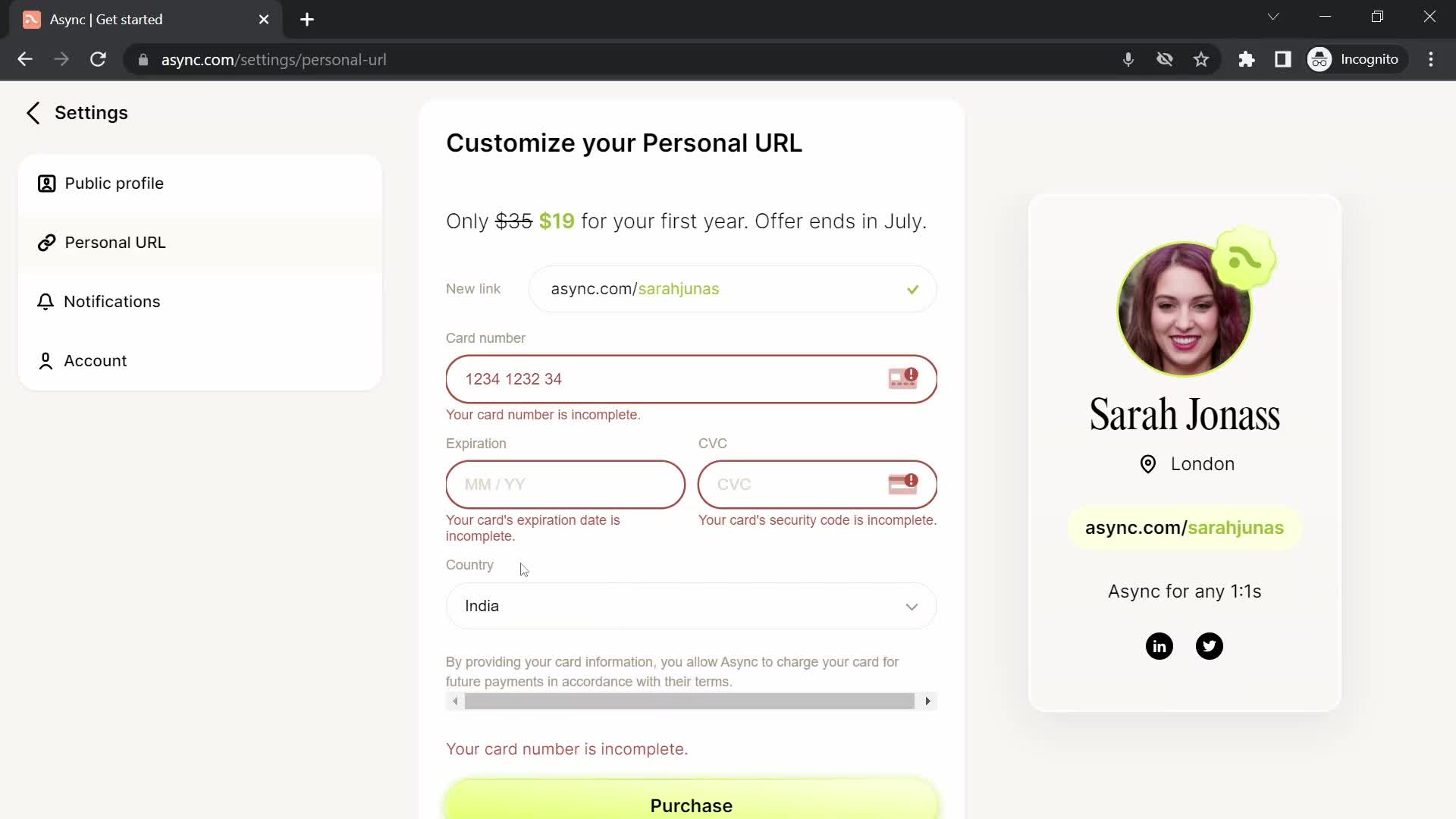Click the camera disable icon in browser bar

[1165, 59]
